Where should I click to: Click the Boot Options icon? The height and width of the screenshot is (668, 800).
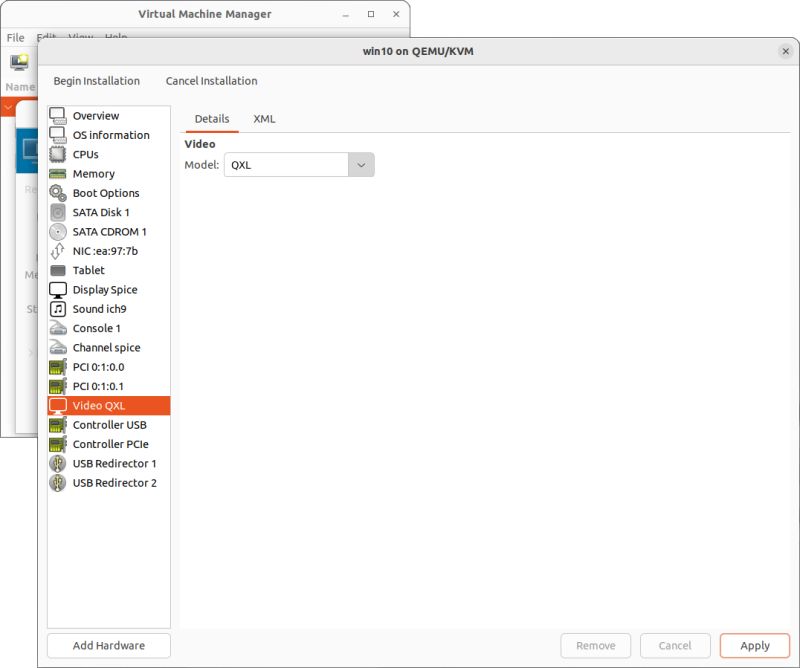[x=59, y=193]
